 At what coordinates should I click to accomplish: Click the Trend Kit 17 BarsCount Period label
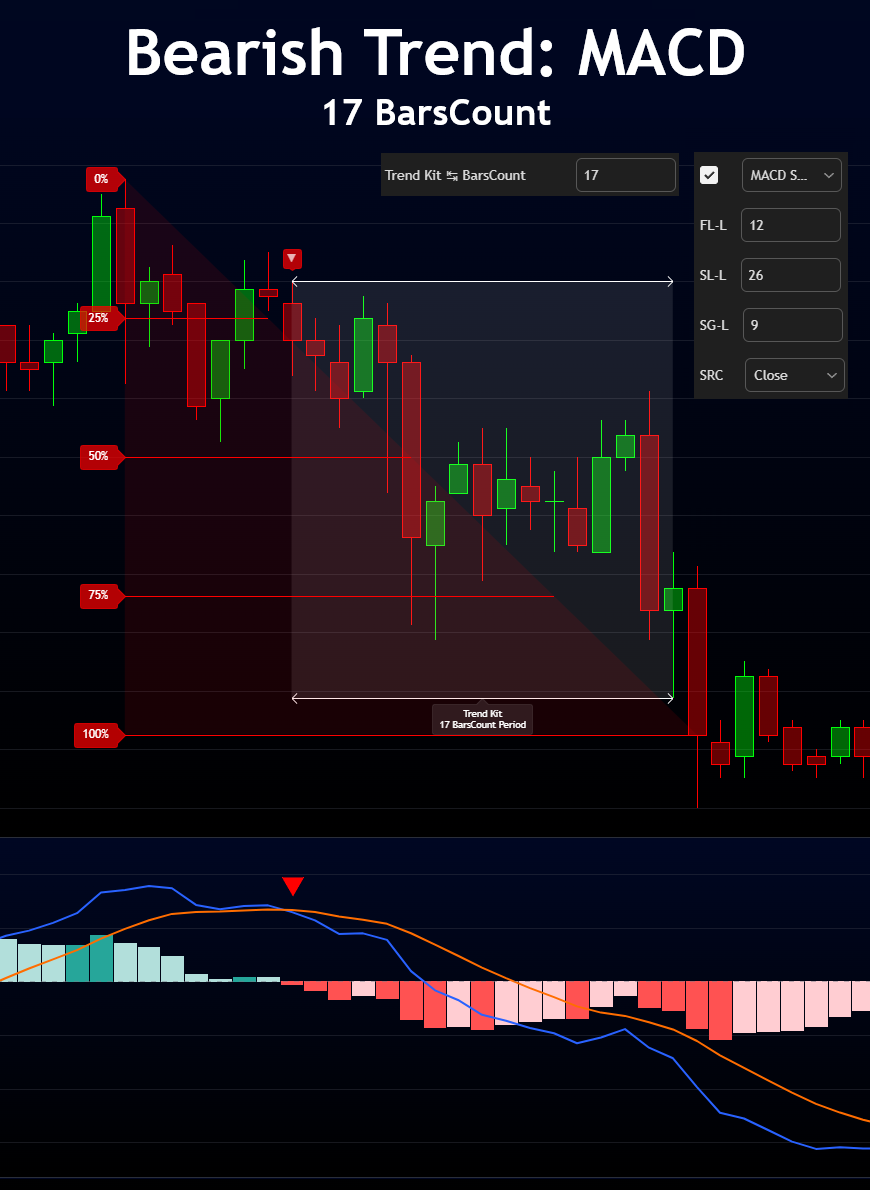point(483,719)
